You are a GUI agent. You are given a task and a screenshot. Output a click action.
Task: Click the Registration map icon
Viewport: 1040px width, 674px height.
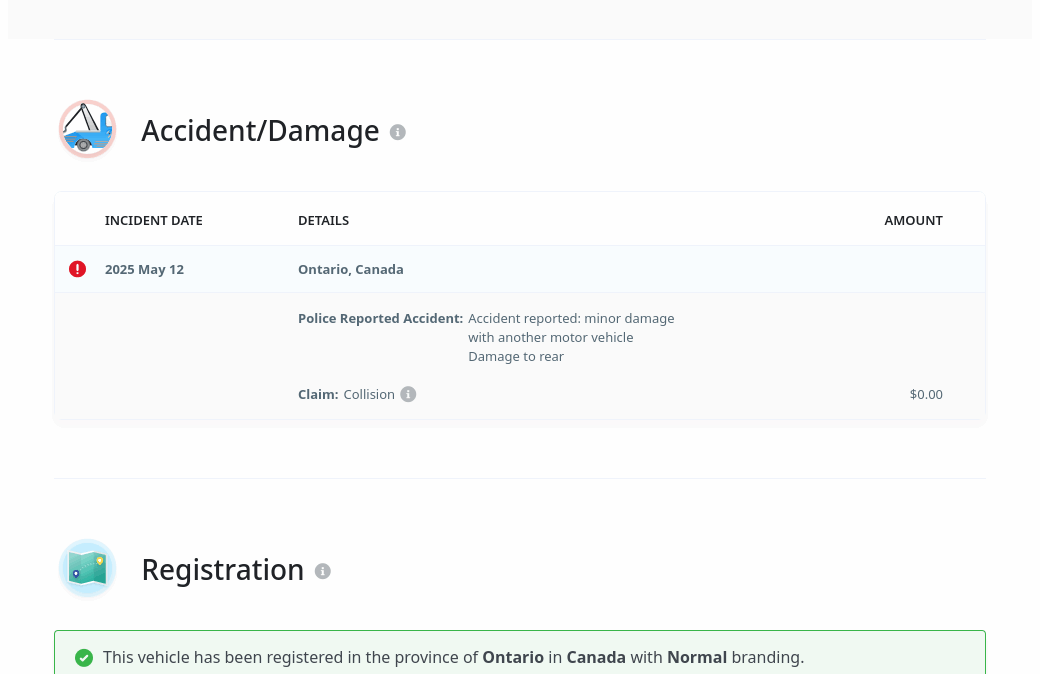point(88,568)
